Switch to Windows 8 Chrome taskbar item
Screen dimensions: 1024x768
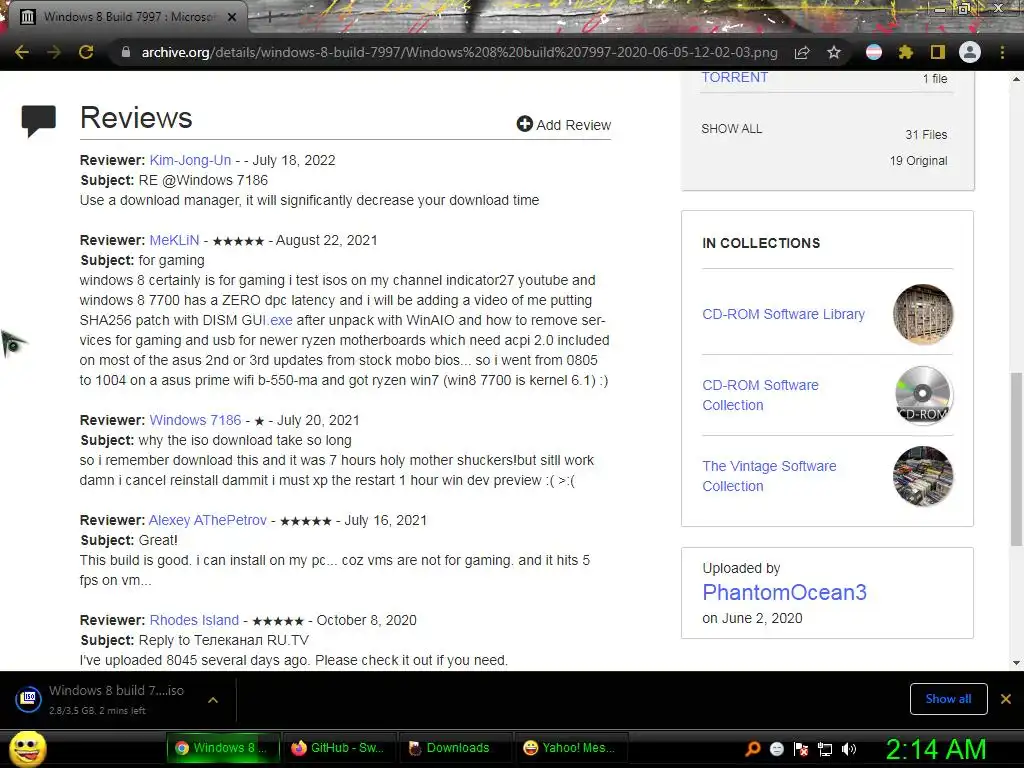click(x=223, y=748)
